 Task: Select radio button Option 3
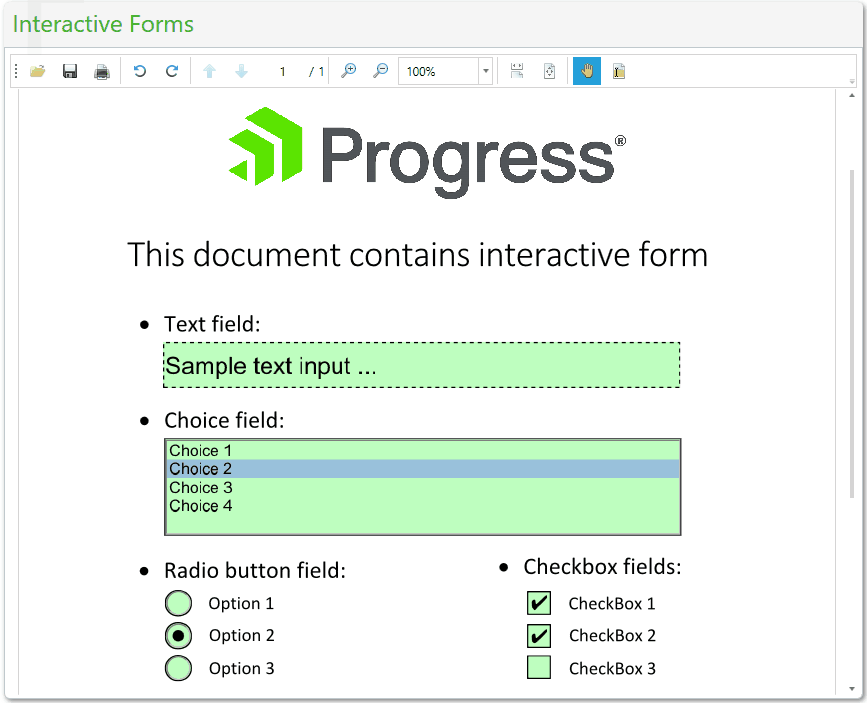tap(178, 668)
